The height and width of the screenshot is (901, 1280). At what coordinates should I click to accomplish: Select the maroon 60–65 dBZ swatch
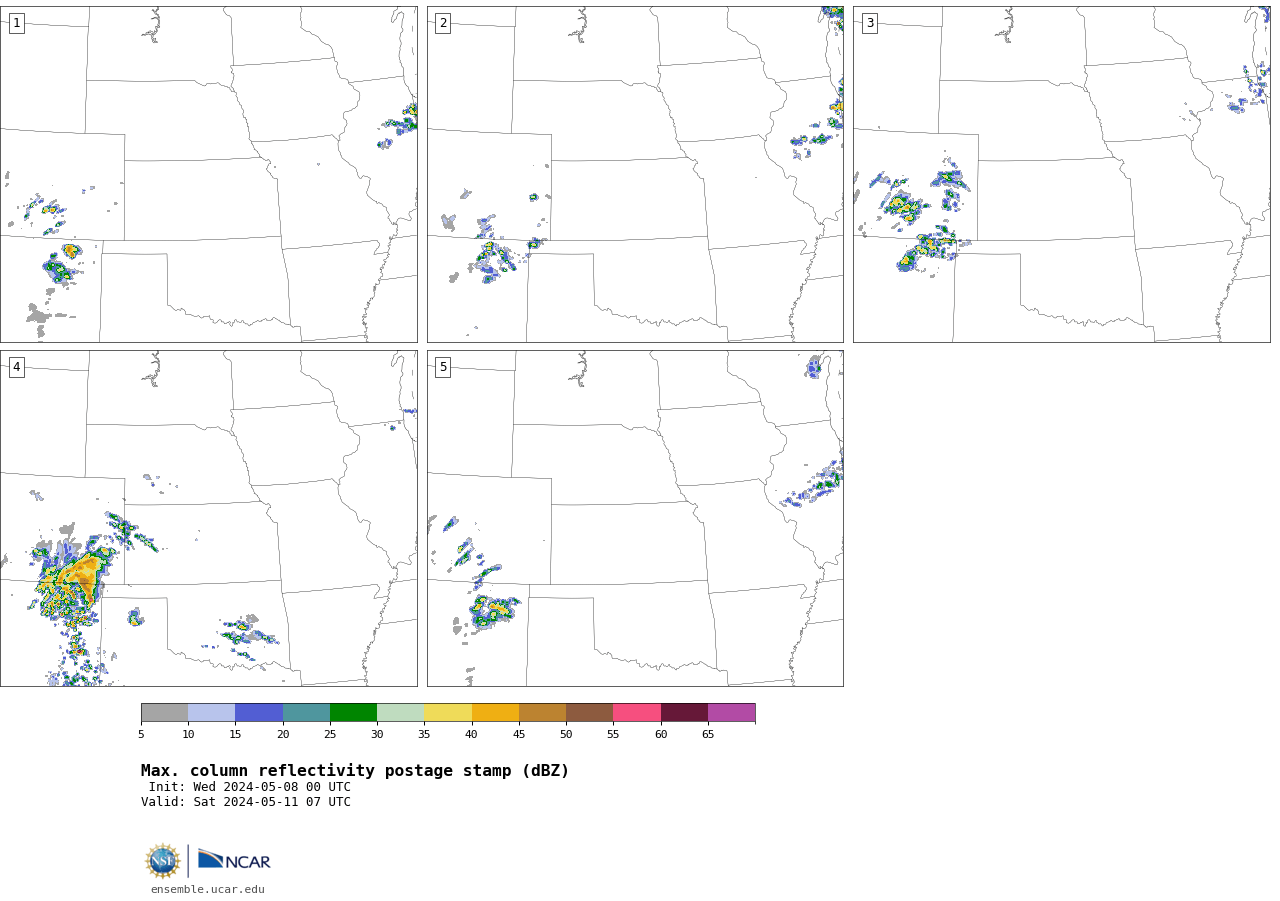[x=684, y=712]
